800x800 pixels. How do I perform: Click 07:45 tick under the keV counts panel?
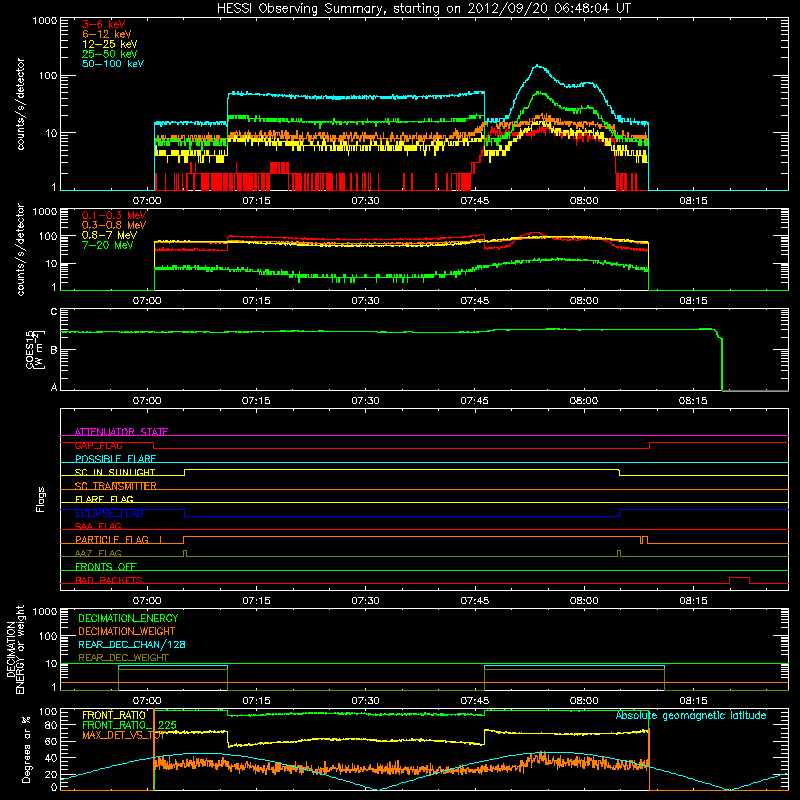474,201
